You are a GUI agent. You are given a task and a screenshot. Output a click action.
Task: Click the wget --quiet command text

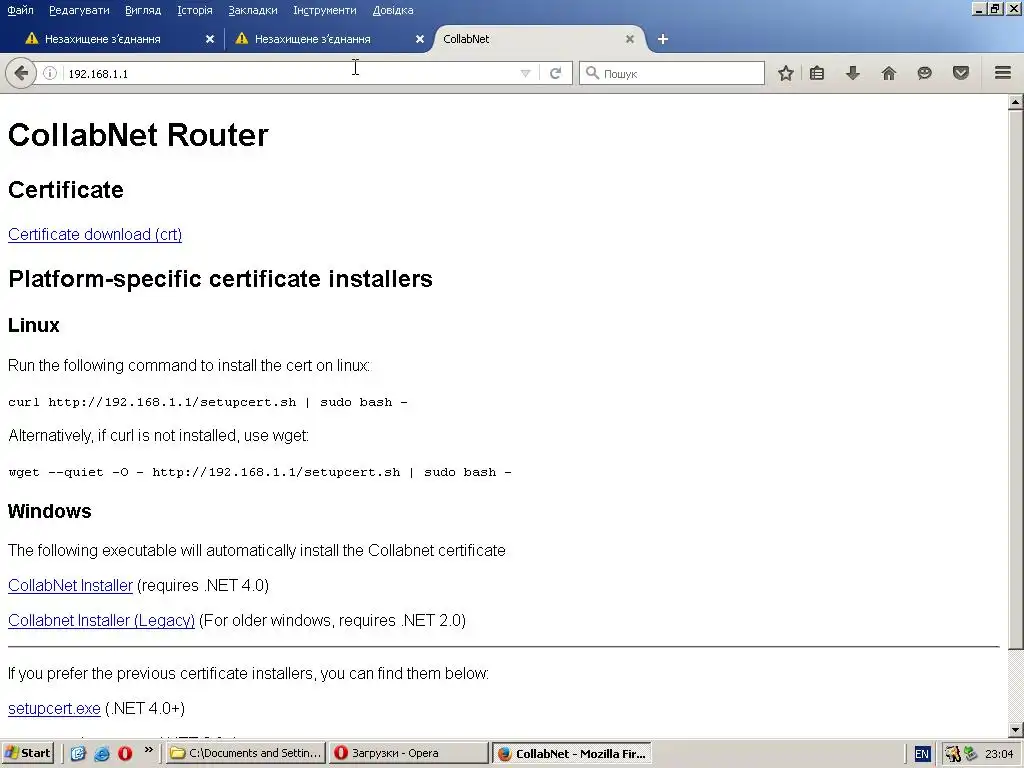point(260,472)
